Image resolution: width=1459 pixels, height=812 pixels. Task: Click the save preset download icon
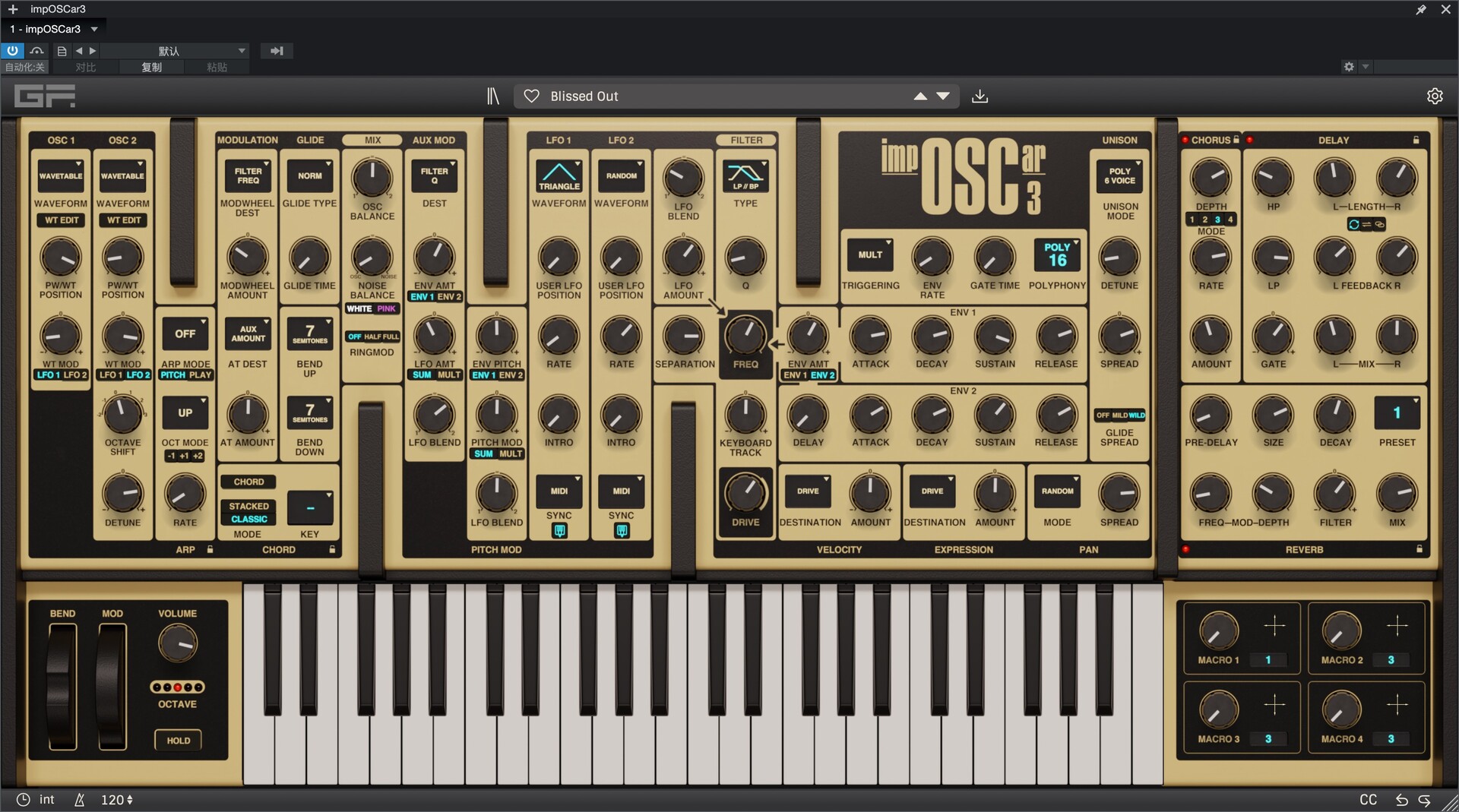pos(980,96)
